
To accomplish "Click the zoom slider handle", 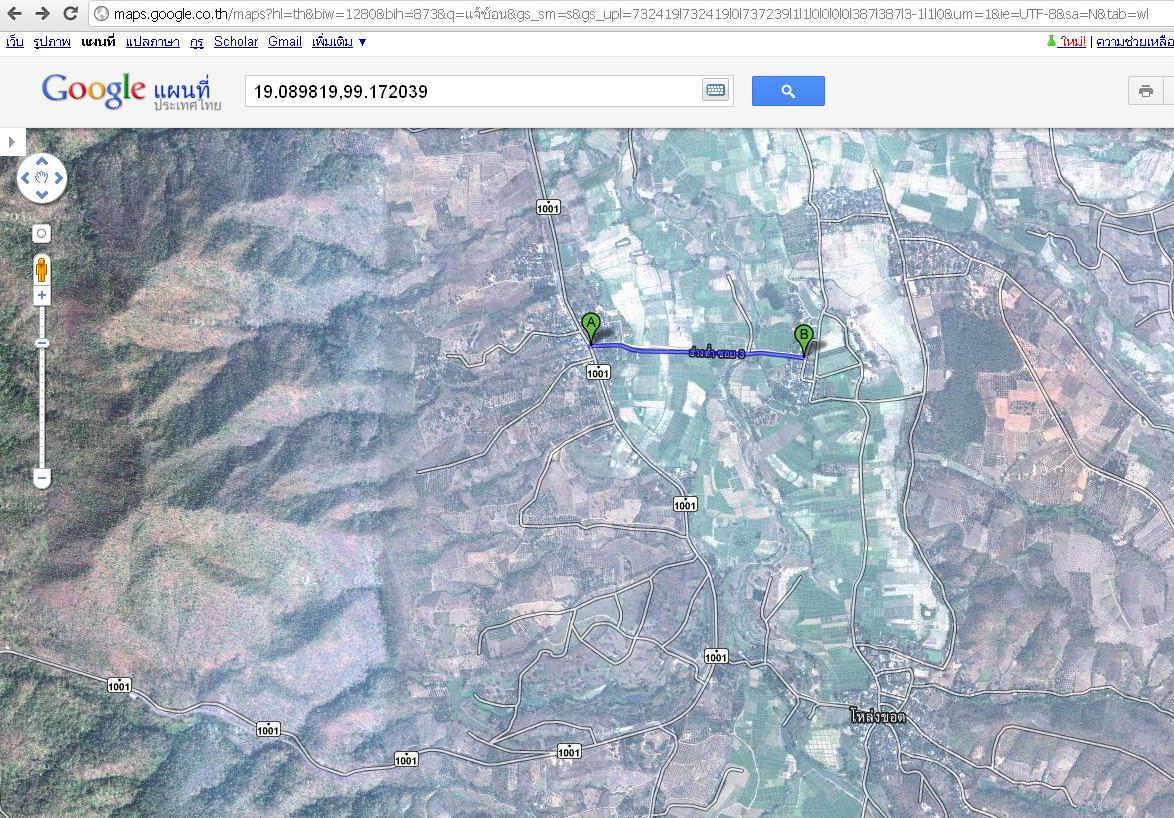I will (41, 343).
